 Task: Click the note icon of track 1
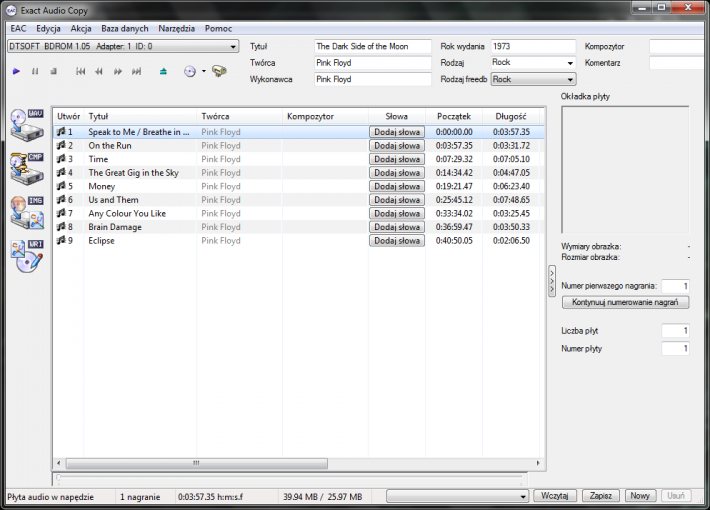61,132
